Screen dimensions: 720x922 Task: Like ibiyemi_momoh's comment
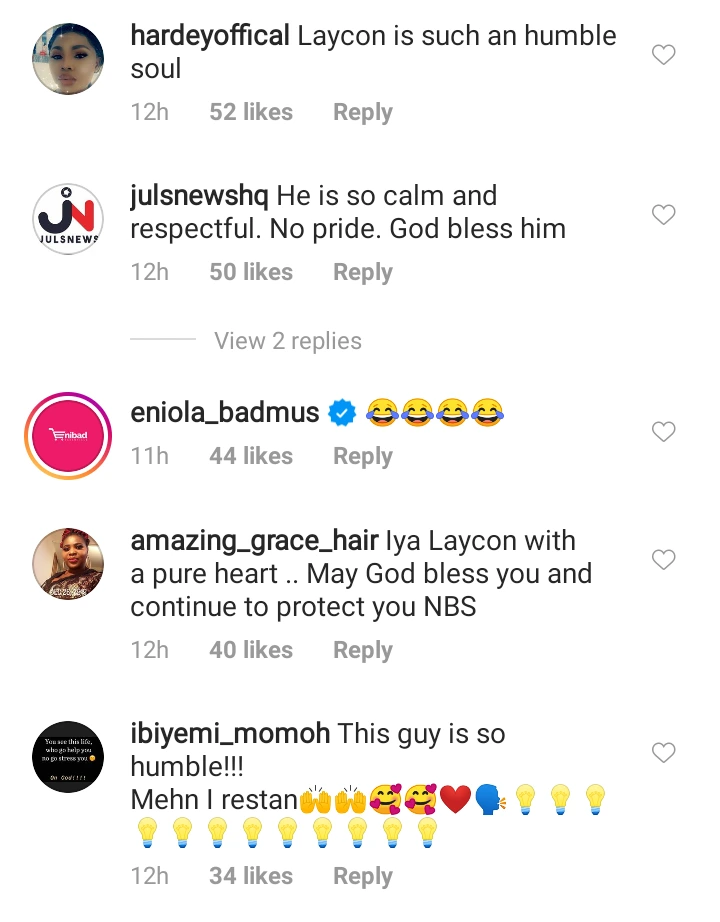664,752
